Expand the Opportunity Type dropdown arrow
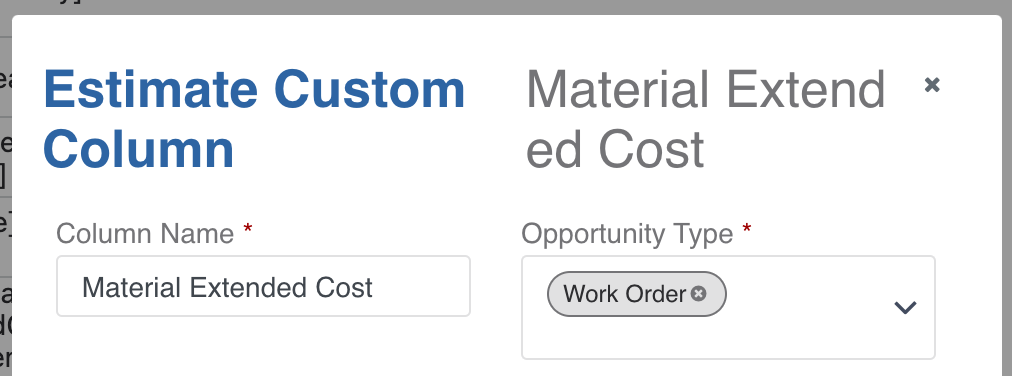The width and height of the screenshot is (1012, 376). [906, 308]
